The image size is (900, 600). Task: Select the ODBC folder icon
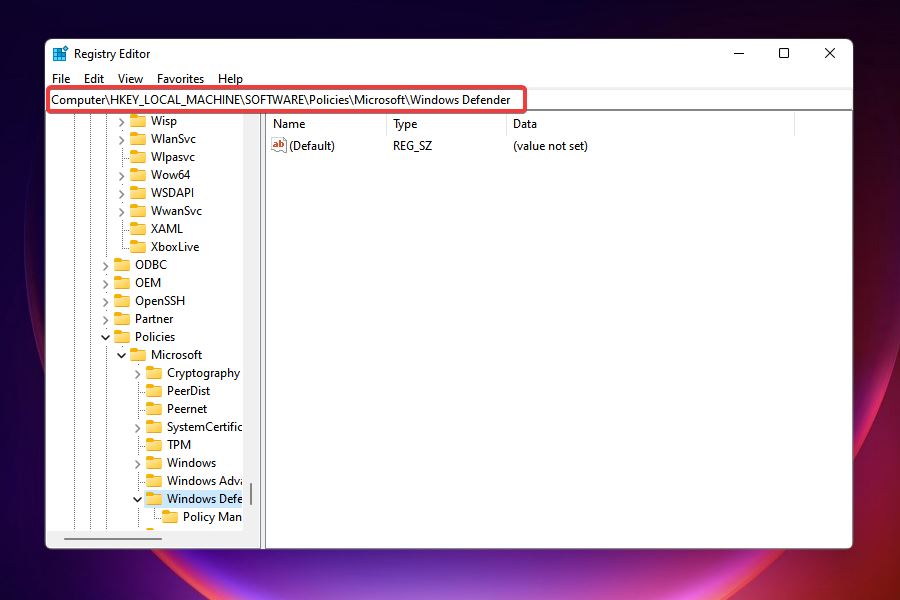click(123, 264)
